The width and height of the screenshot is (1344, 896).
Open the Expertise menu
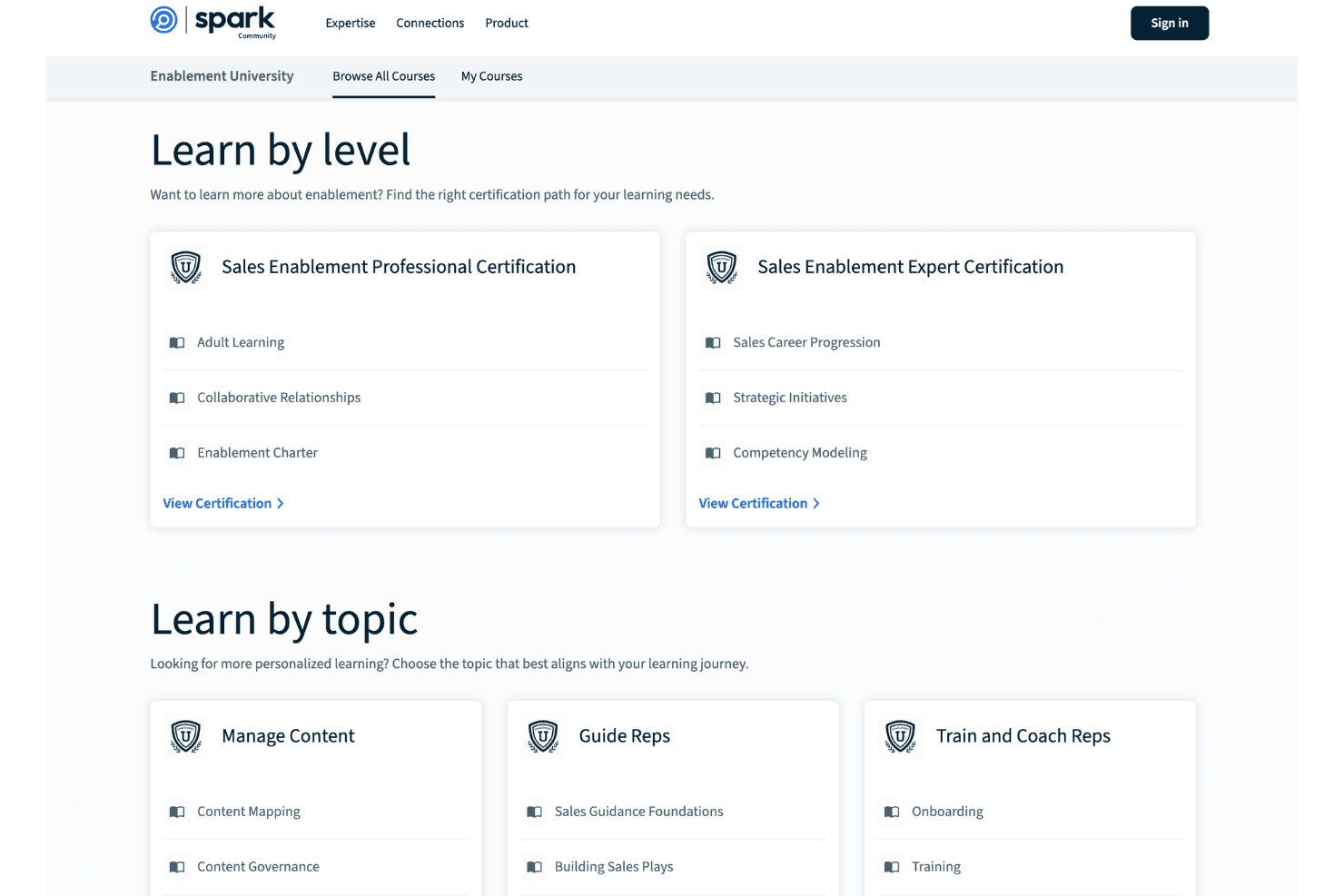tap(351, 24)
